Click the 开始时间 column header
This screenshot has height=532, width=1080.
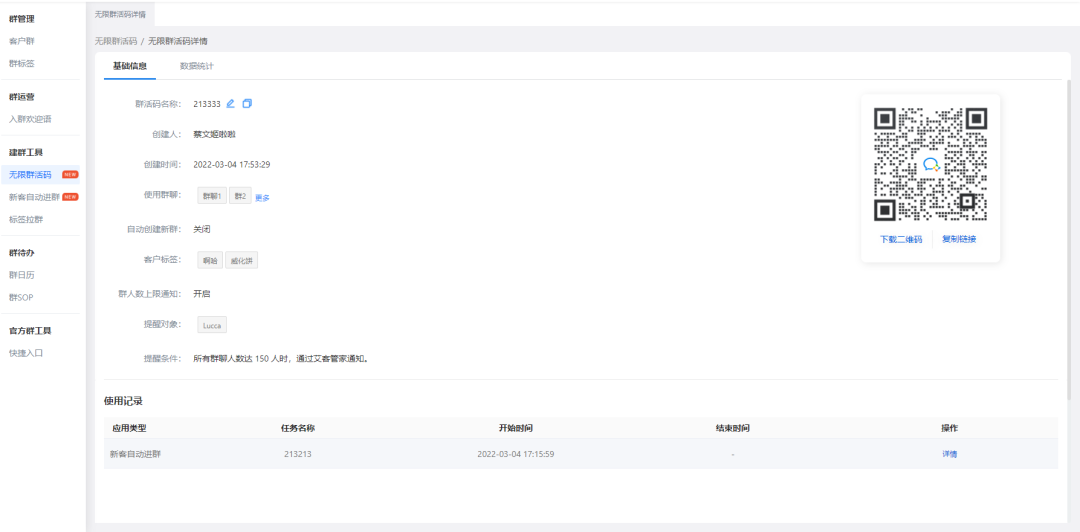516,428
